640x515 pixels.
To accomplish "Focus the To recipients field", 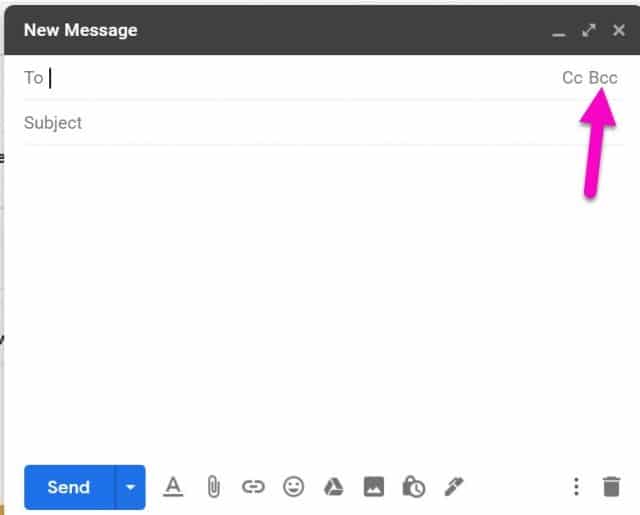I will pos(300,78).
